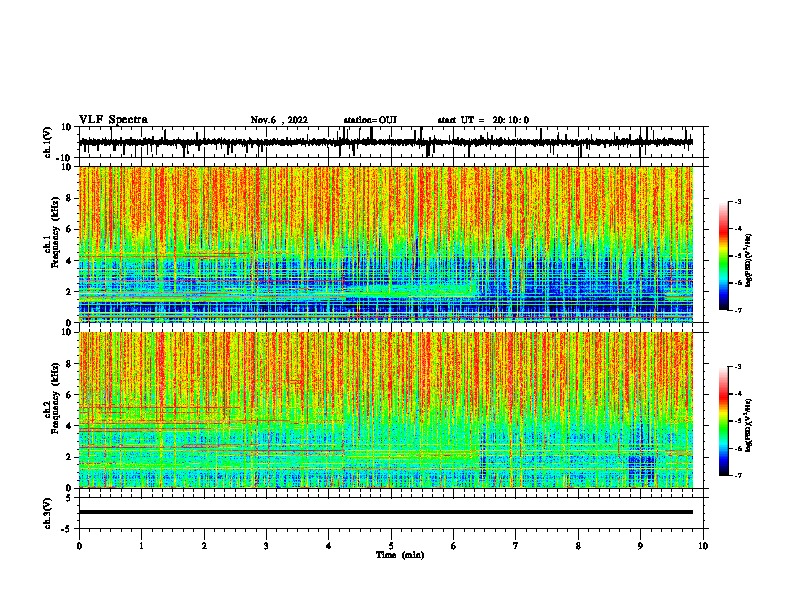
Task: Click the "10" tick on time axis
Action: click(x=703, y=546)
